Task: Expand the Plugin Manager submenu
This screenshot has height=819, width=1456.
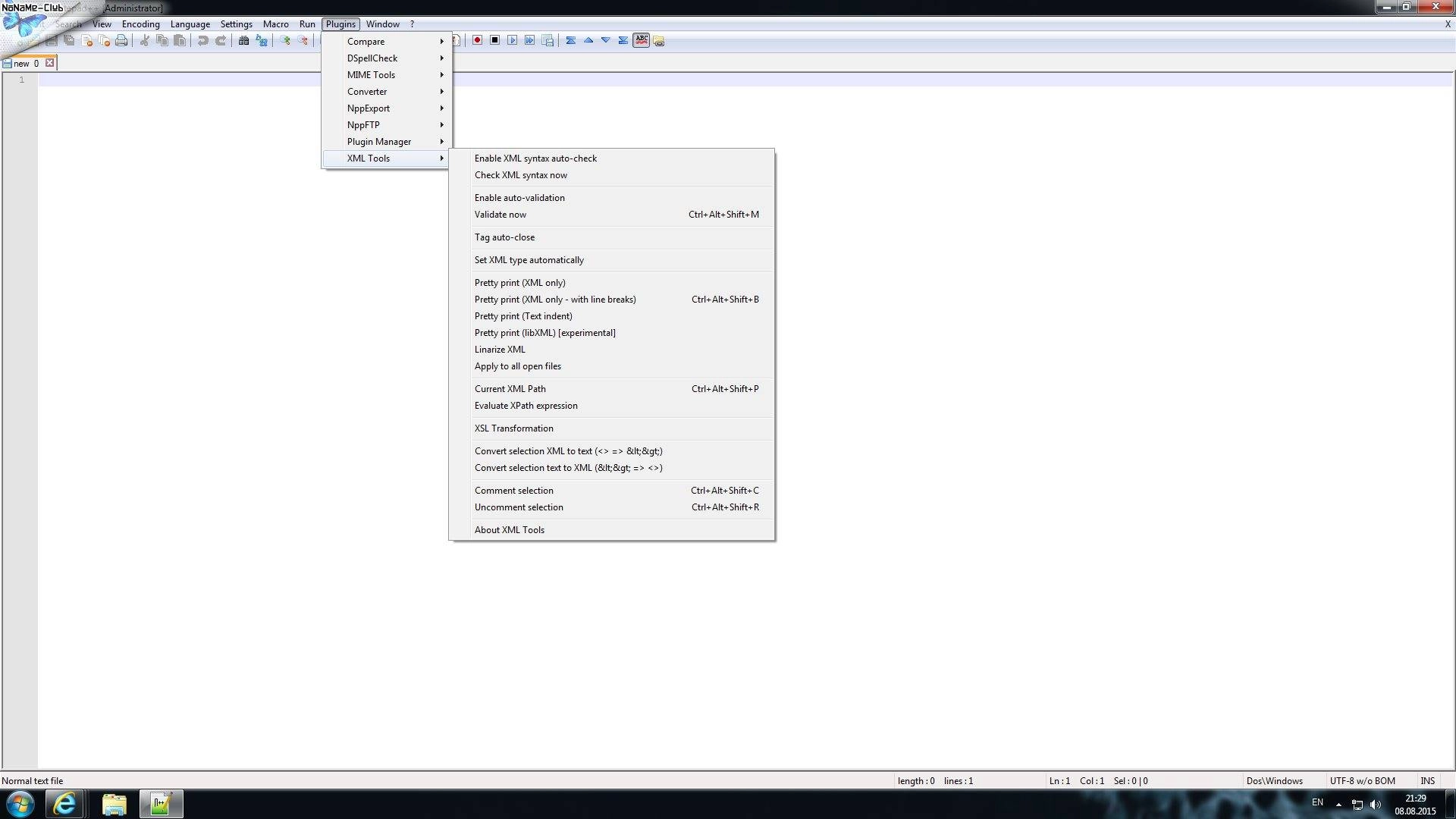Action: pyautogui.click(x=387, y=142)
